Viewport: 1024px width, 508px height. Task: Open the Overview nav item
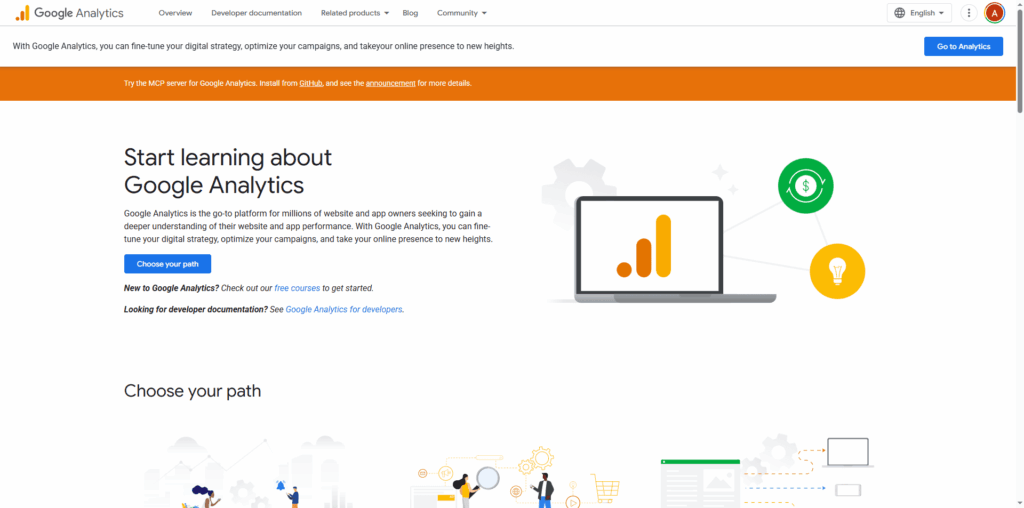175,13
